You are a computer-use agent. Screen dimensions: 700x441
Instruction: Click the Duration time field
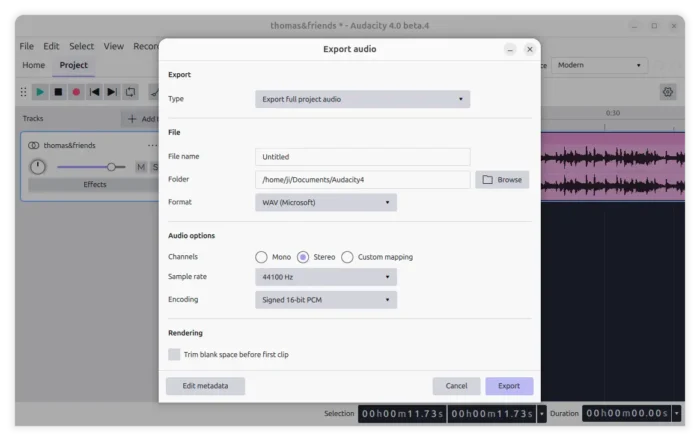[x=627, y=413]
